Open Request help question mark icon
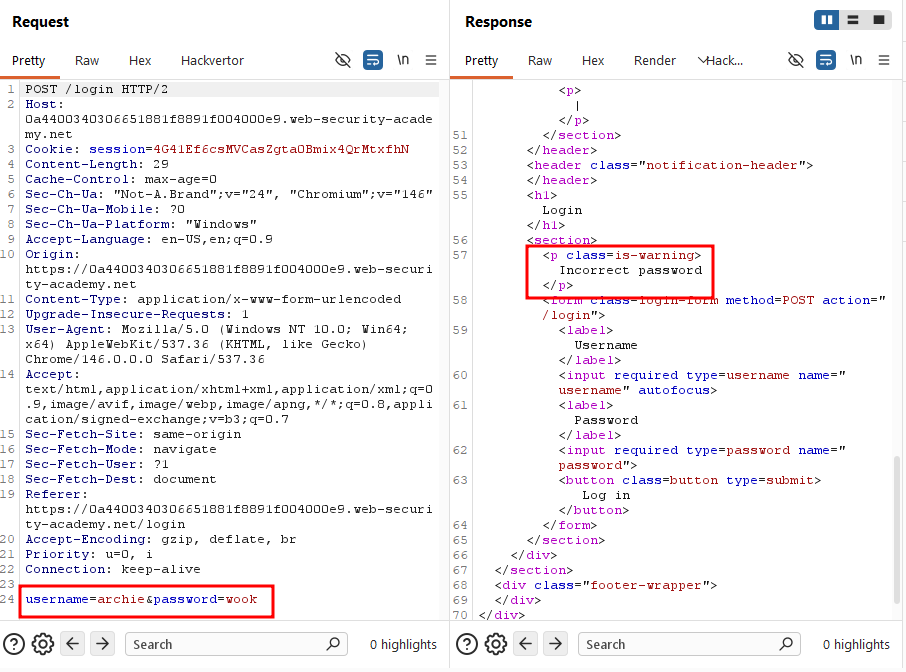The image size is (906, 672). tap(14, 644)
